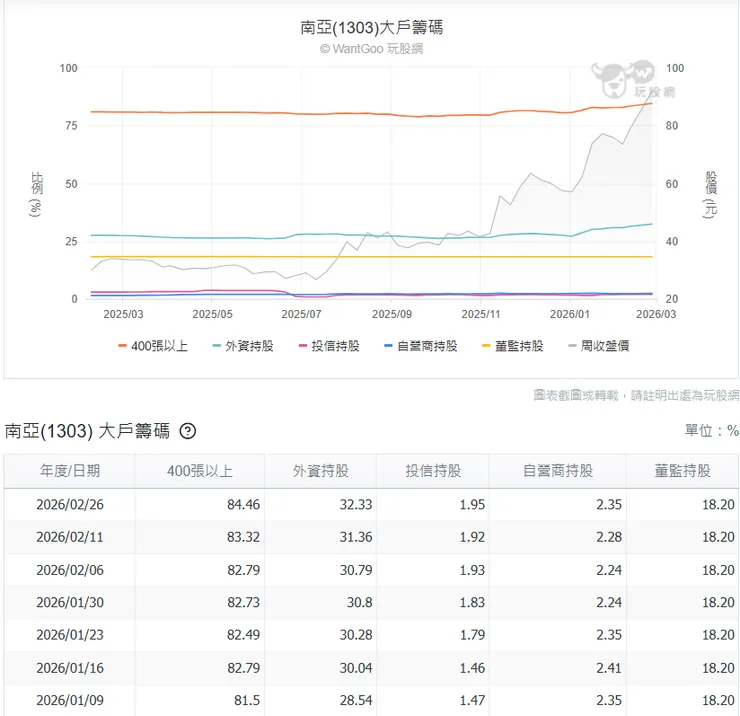The width and height of the screenshot is (740, 716).
Task: Click the 2026/01 x-axis label
Action: [x=570, y=314]
